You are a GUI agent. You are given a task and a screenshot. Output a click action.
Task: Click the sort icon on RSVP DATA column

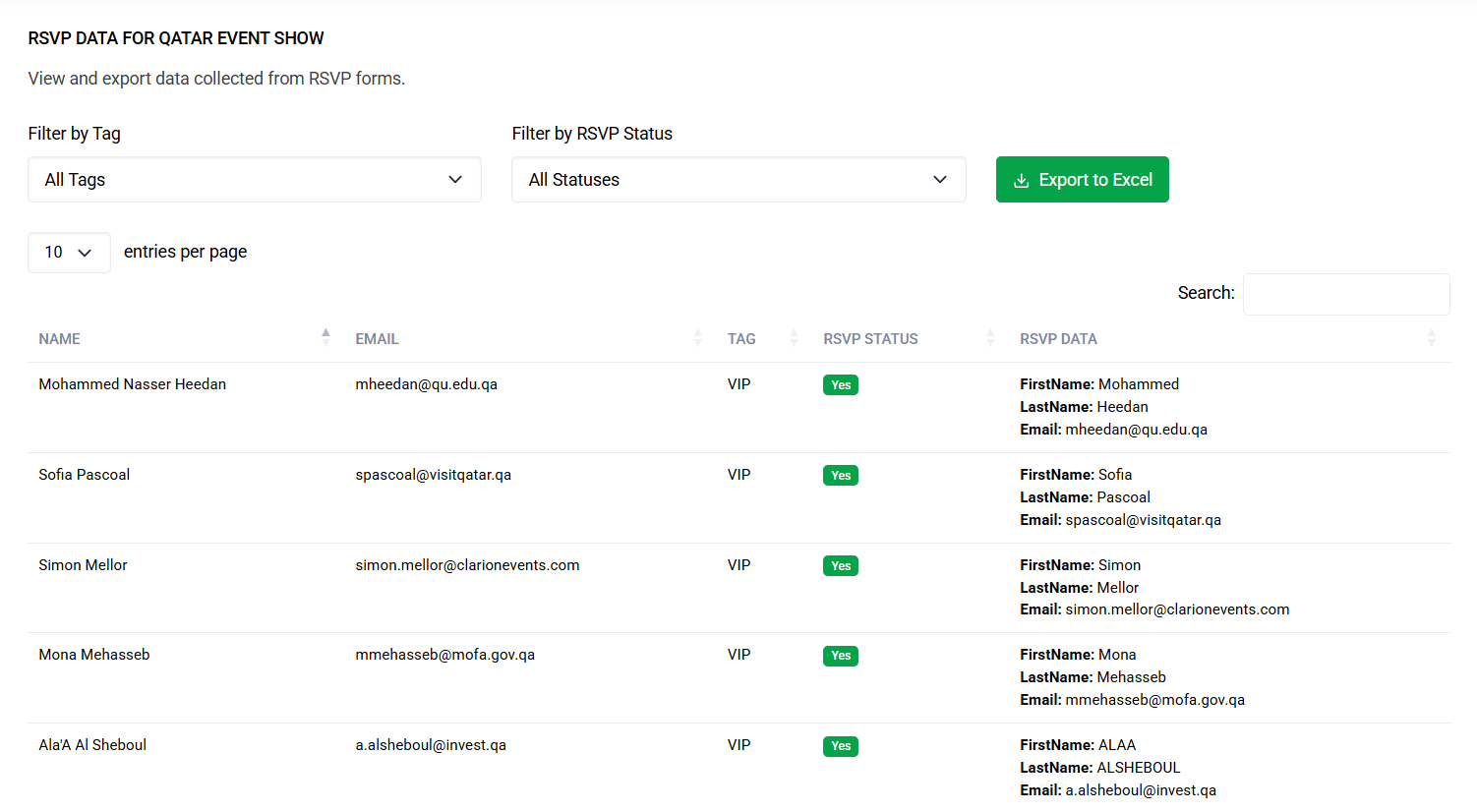pyautogui.click(x=1432, y=338)
